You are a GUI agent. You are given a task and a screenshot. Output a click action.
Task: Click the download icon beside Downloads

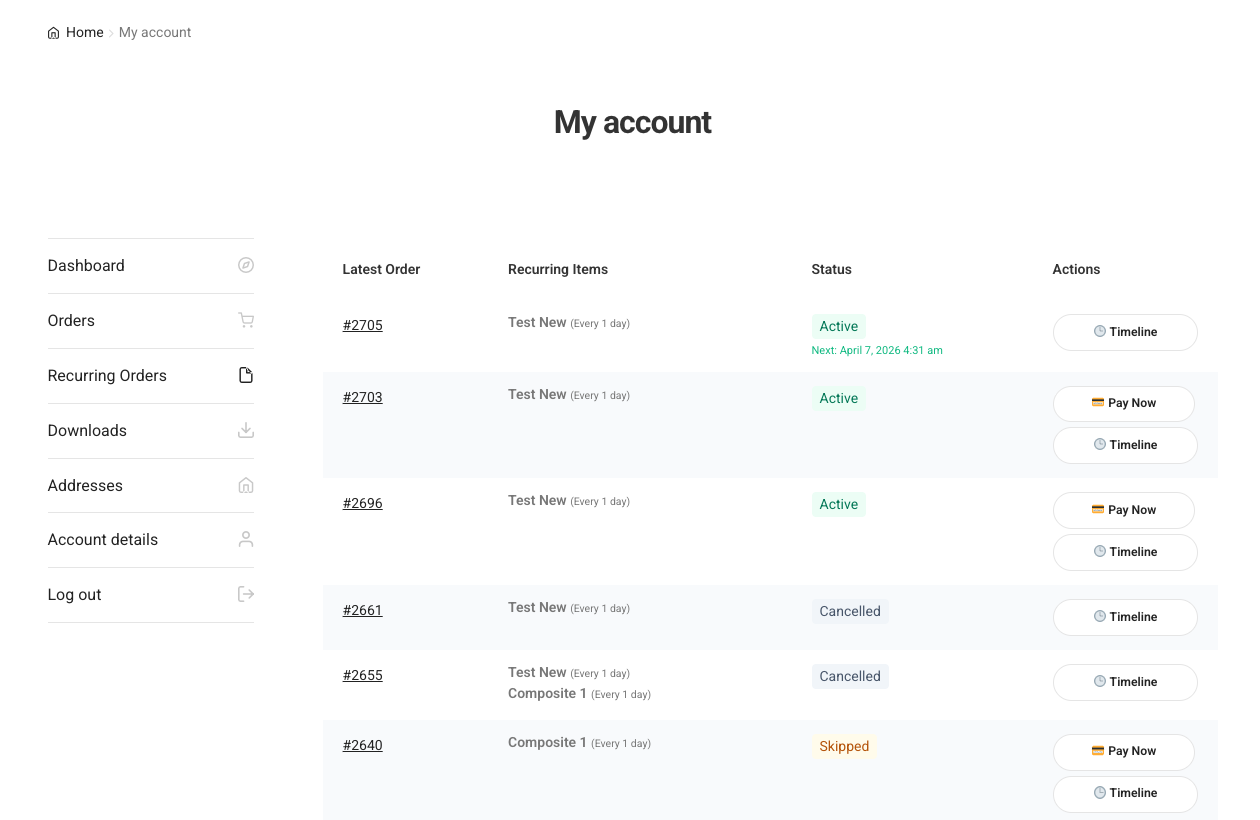pyautogui.click(x=246, y=430)
